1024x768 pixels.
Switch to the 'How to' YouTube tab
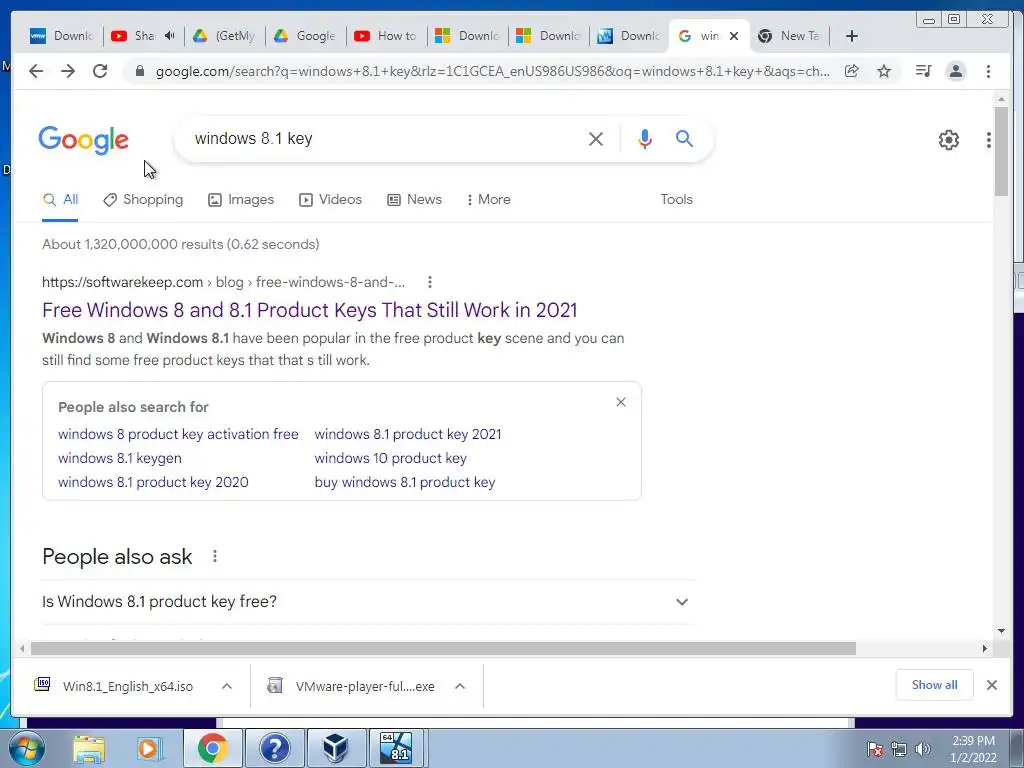tap(387, 36)
